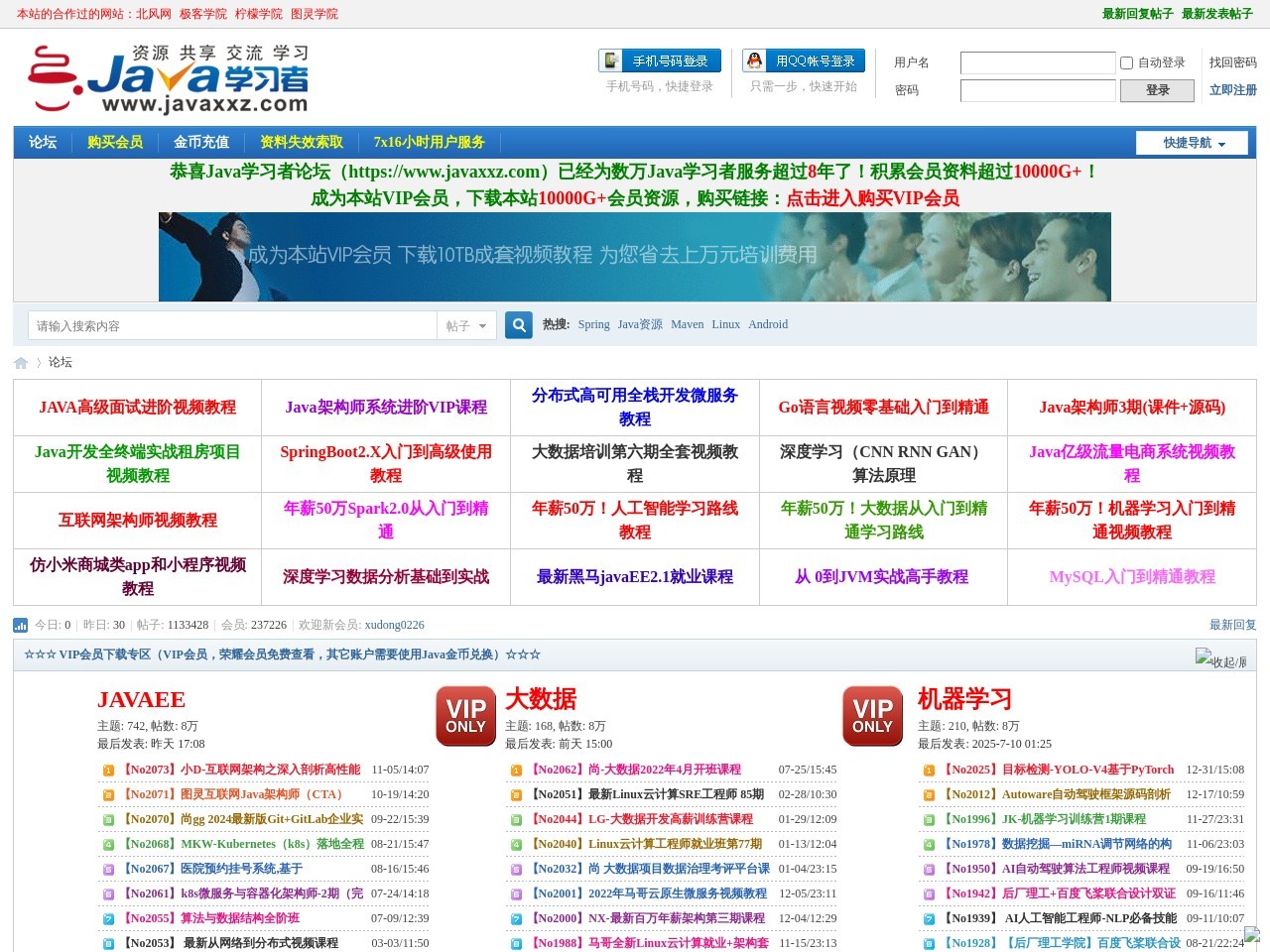This screenshot has width=1270, height=952.
Task: Open the 7x16小时用户服务 navigation item
Action: pyautogui.click(x=430, y=142)
